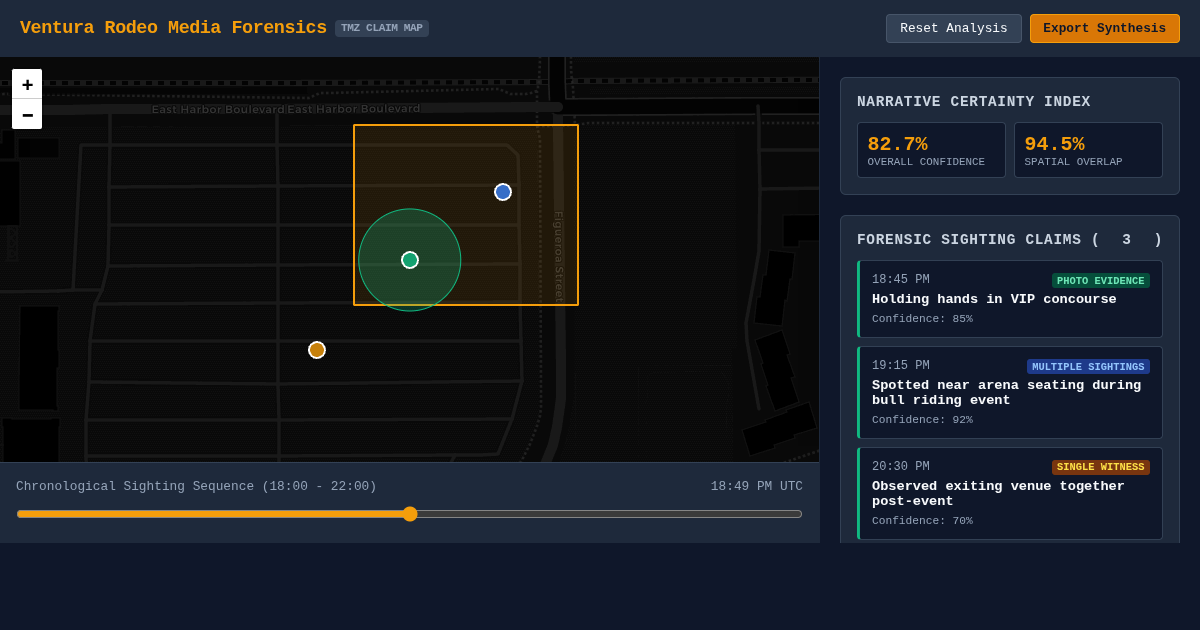
Task: Click the MULTIPLE SIGHTINGS tag
Action: click(x=1088, y=367)
